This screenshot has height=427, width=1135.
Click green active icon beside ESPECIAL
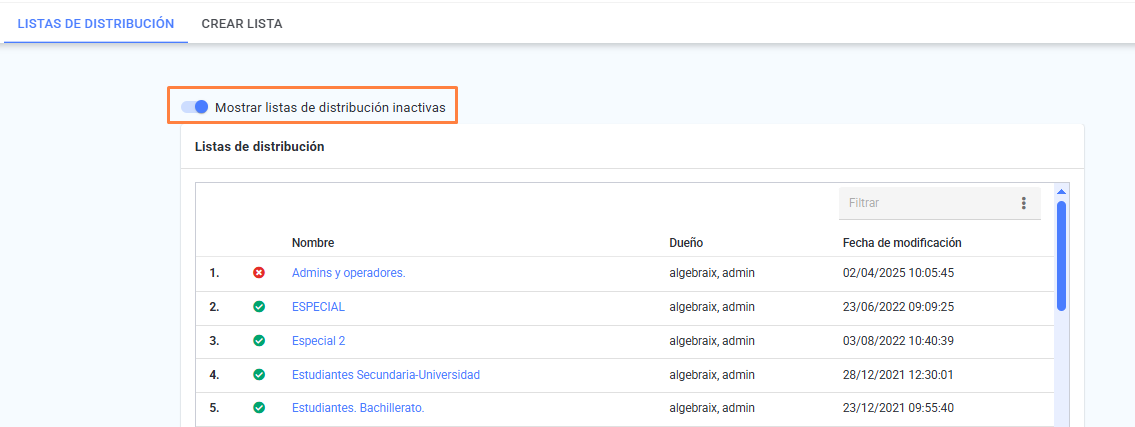258,307
